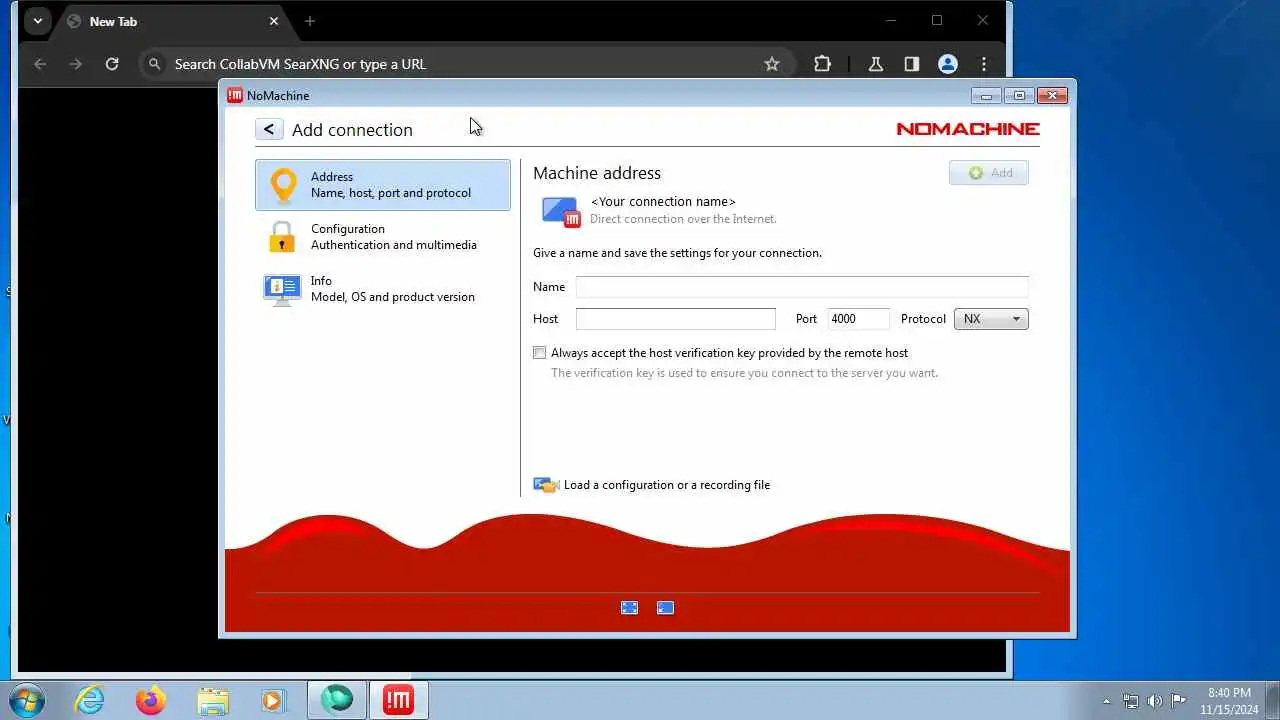Click the tray network icon
The image size is (1280, 720).
(1131, 701)
